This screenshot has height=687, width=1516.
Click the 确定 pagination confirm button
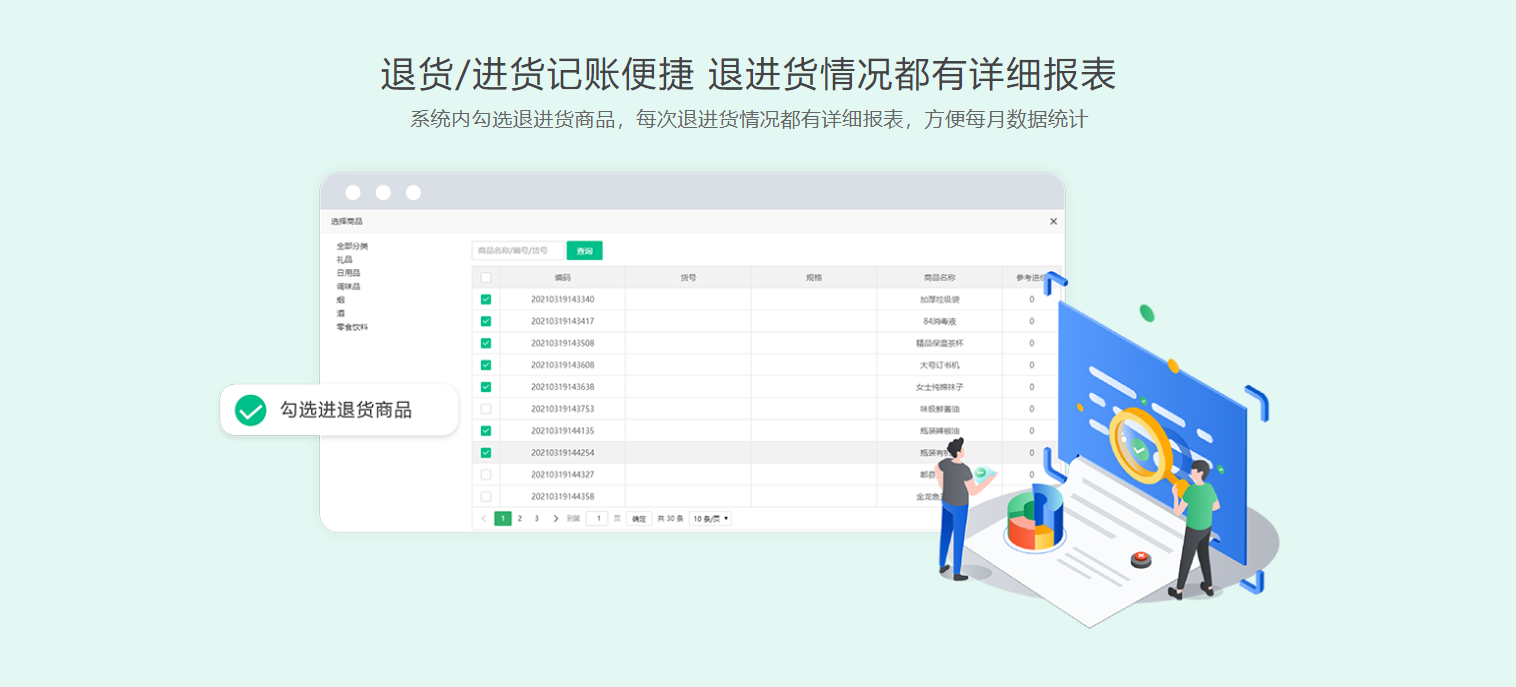pyautogui.click(x=639, y=518)
